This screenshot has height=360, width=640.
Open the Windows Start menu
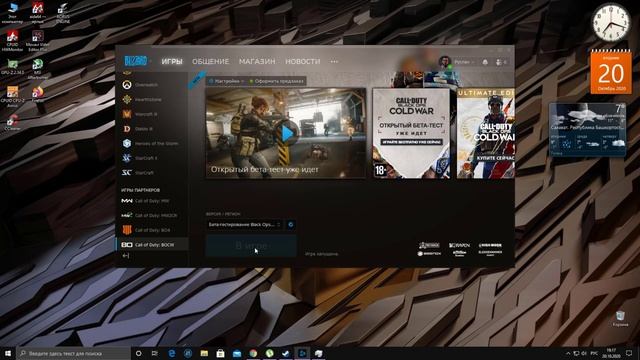click(x=8, y=353)
